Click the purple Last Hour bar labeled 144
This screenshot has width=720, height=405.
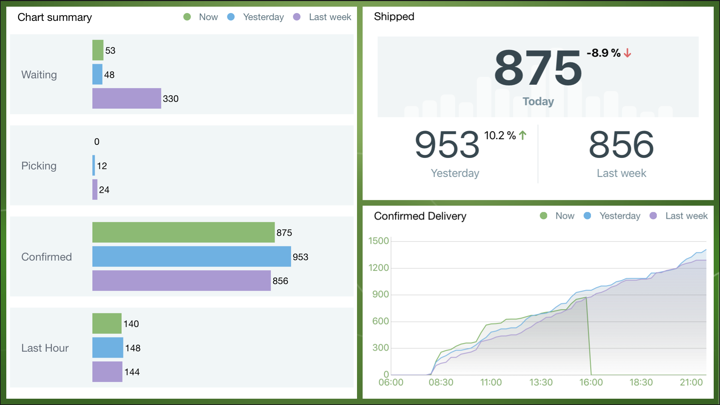coord(107,371)
